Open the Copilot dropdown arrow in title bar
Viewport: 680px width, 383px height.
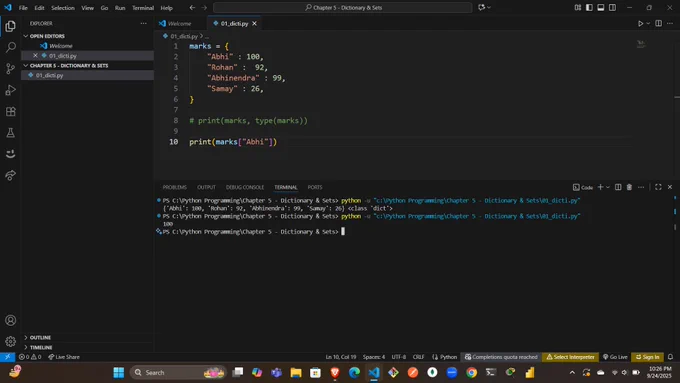(489, 7)
